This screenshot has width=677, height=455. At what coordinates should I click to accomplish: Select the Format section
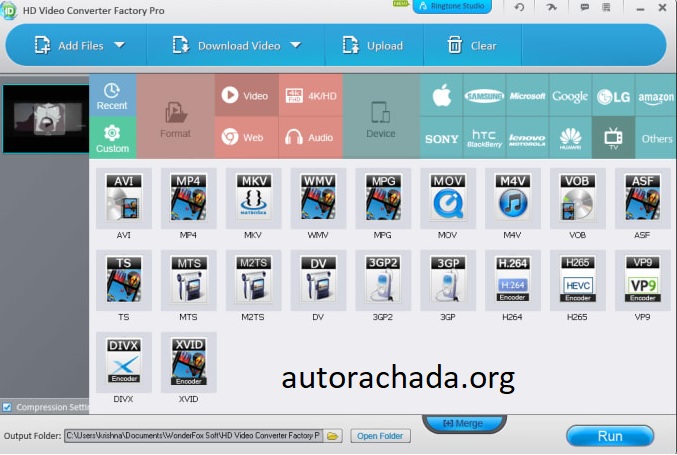[x=175, y=117]
